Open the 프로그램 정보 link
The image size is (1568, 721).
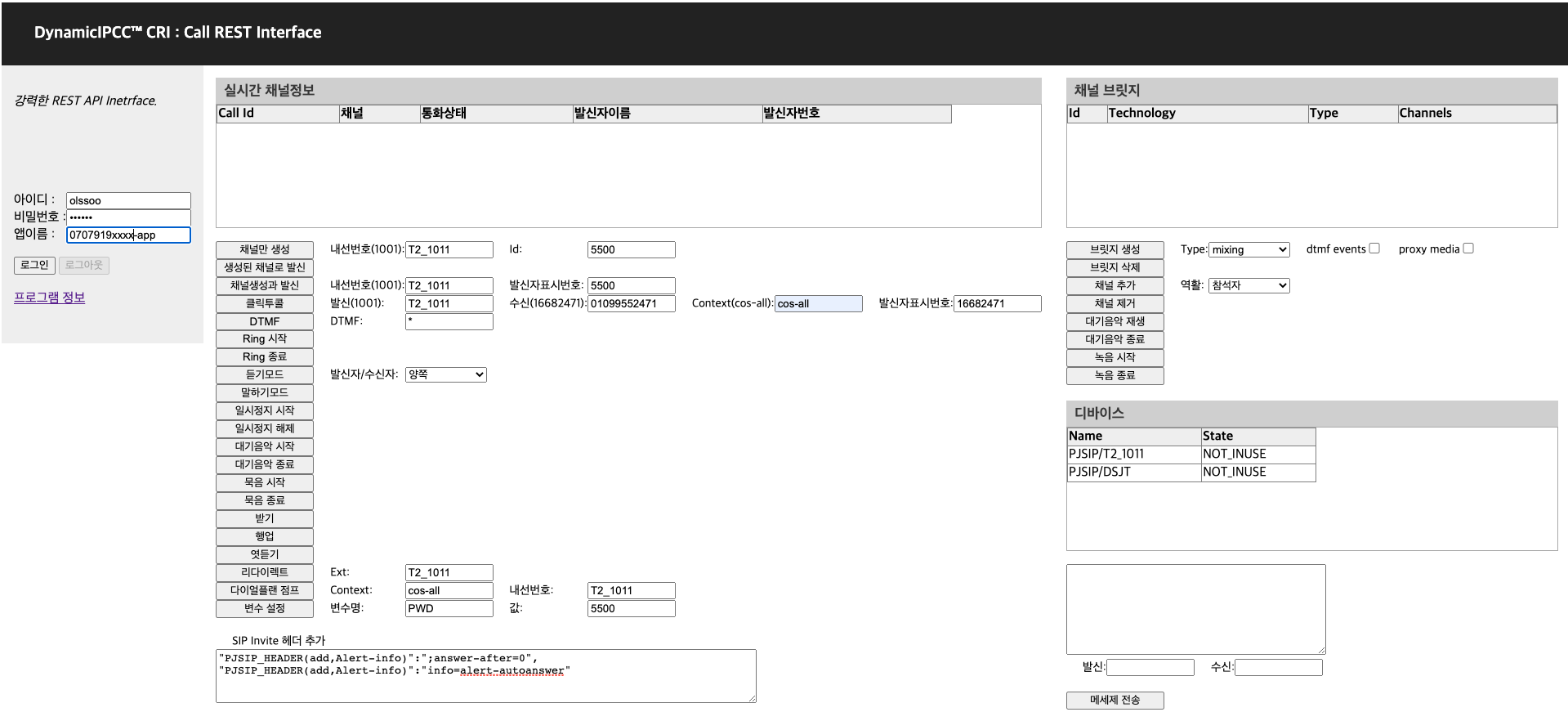point(49,298)
